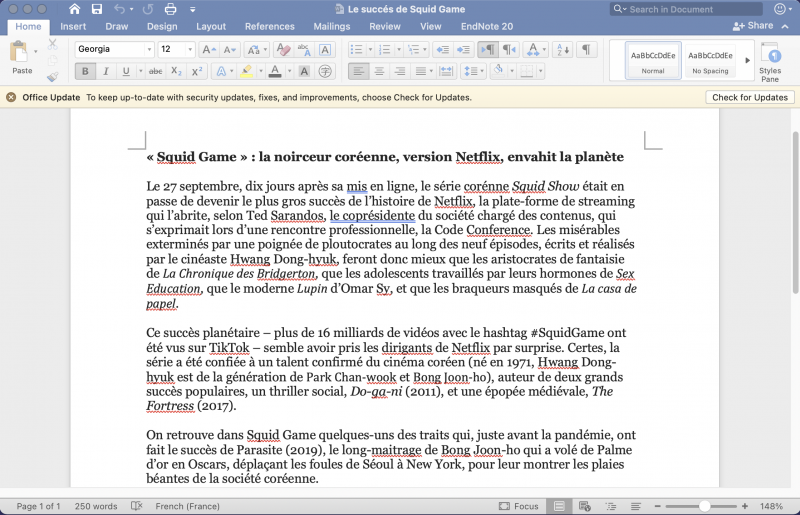The image size is (800, 515).
Task: Increase font size with larger A icon
Action: pyautogui.click(x=209, y=50)
